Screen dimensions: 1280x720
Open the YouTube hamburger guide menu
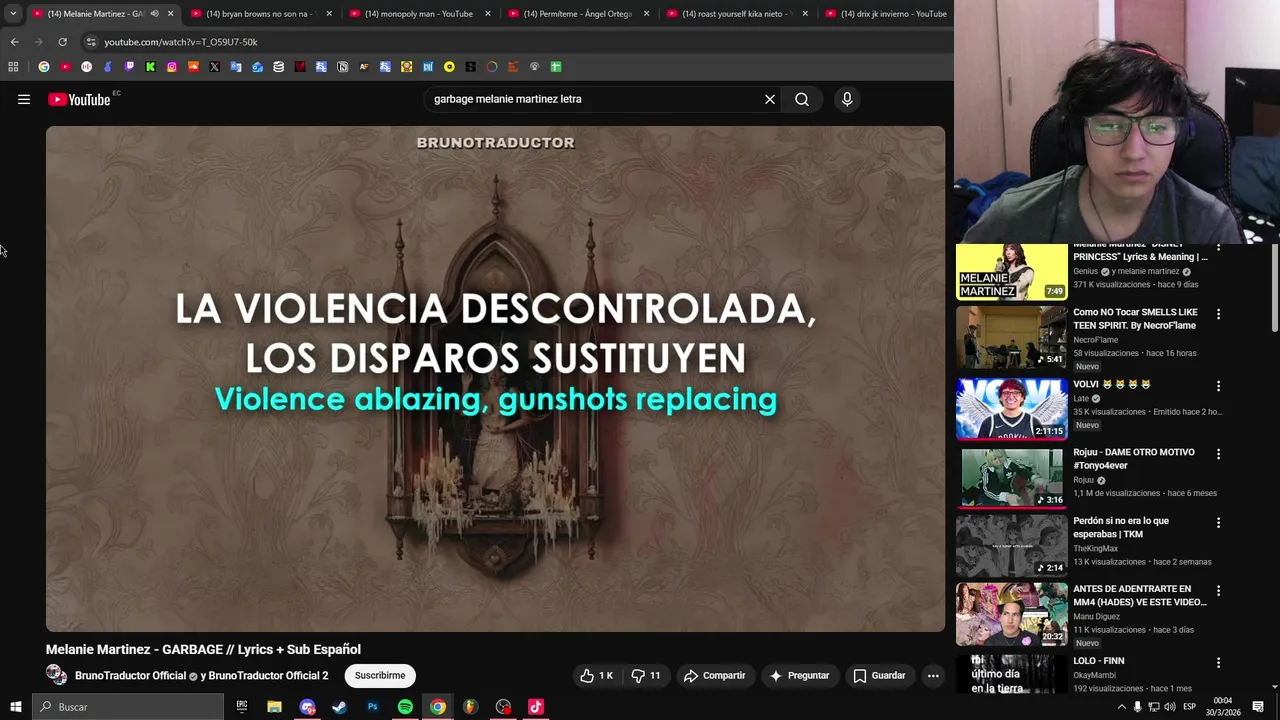point(24,99)
